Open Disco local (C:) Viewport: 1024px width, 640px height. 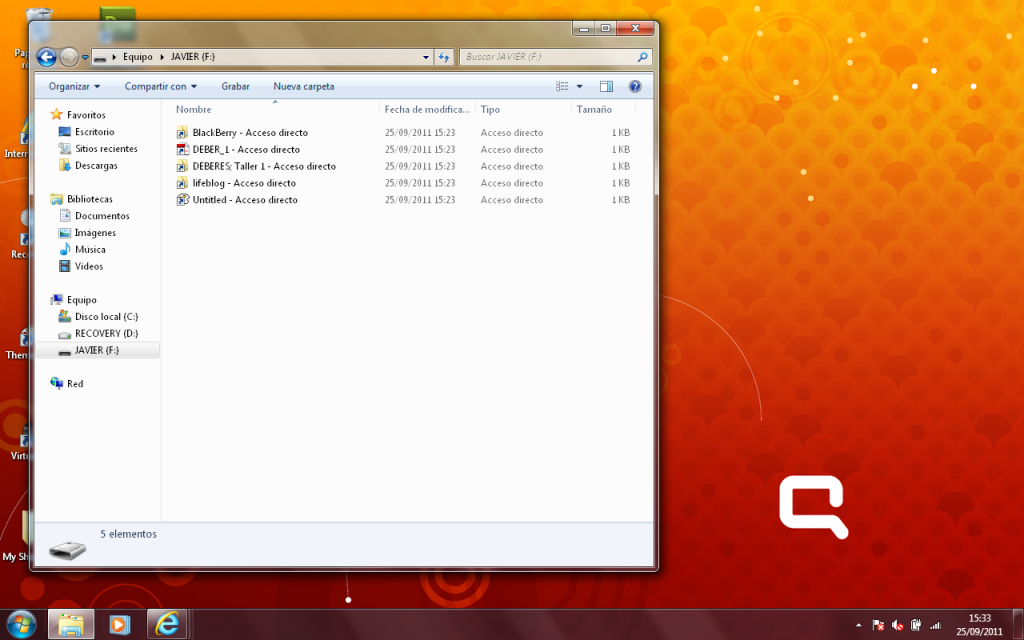click(x=106, y=317)
